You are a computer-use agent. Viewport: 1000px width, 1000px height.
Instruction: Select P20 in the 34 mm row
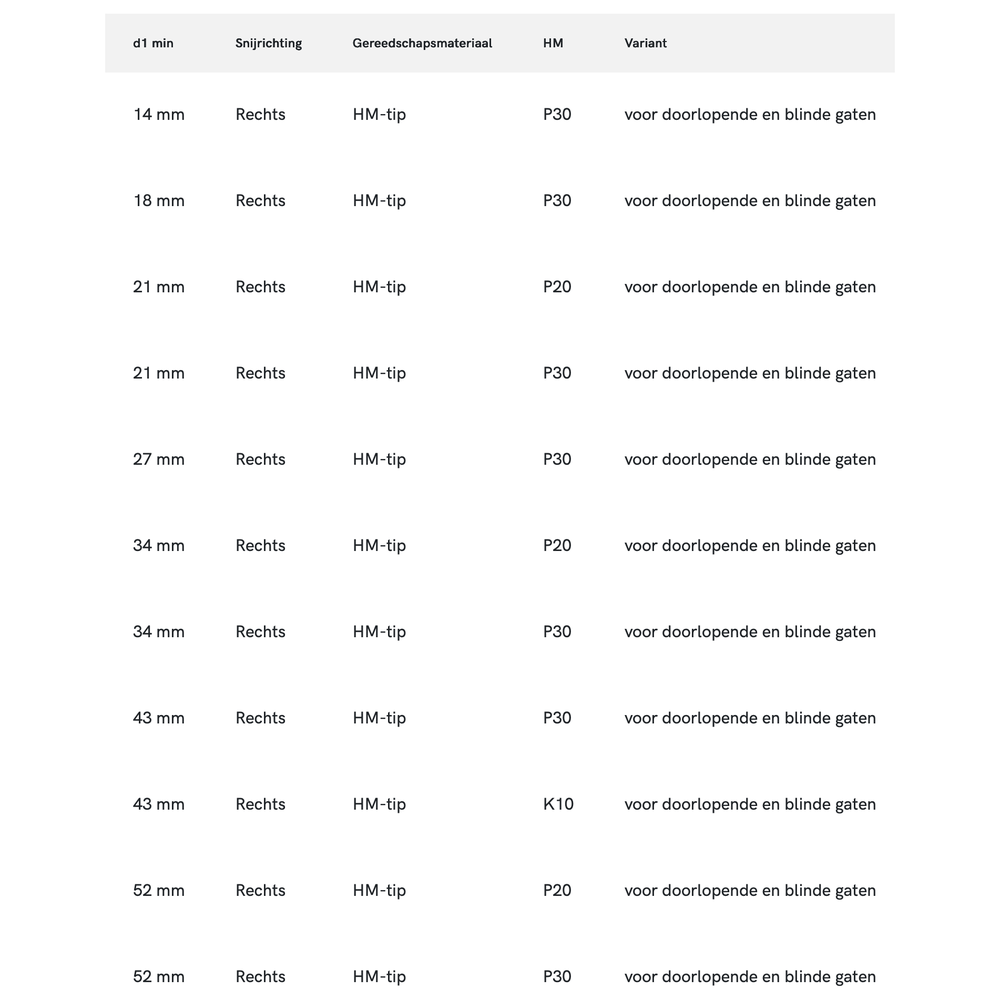coord(557,545)
